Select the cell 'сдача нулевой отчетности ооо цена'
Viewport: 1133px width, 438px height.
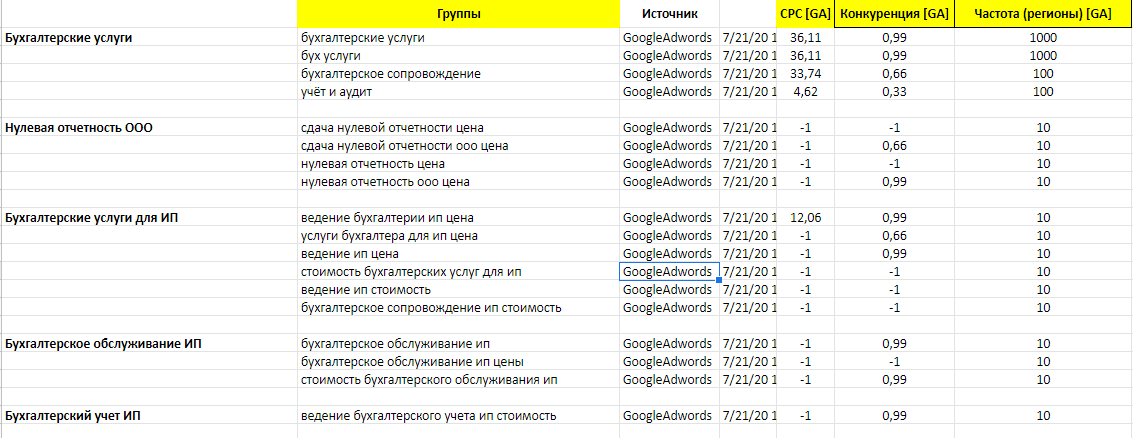tap(458, 146)
